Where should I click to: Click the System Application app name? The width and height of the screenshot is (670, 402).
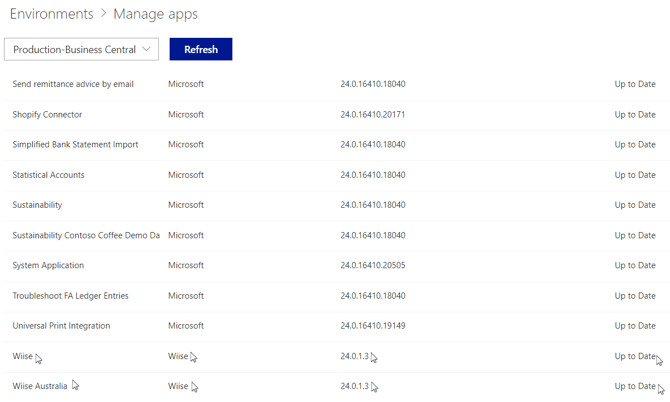click(x=48, y=266)
